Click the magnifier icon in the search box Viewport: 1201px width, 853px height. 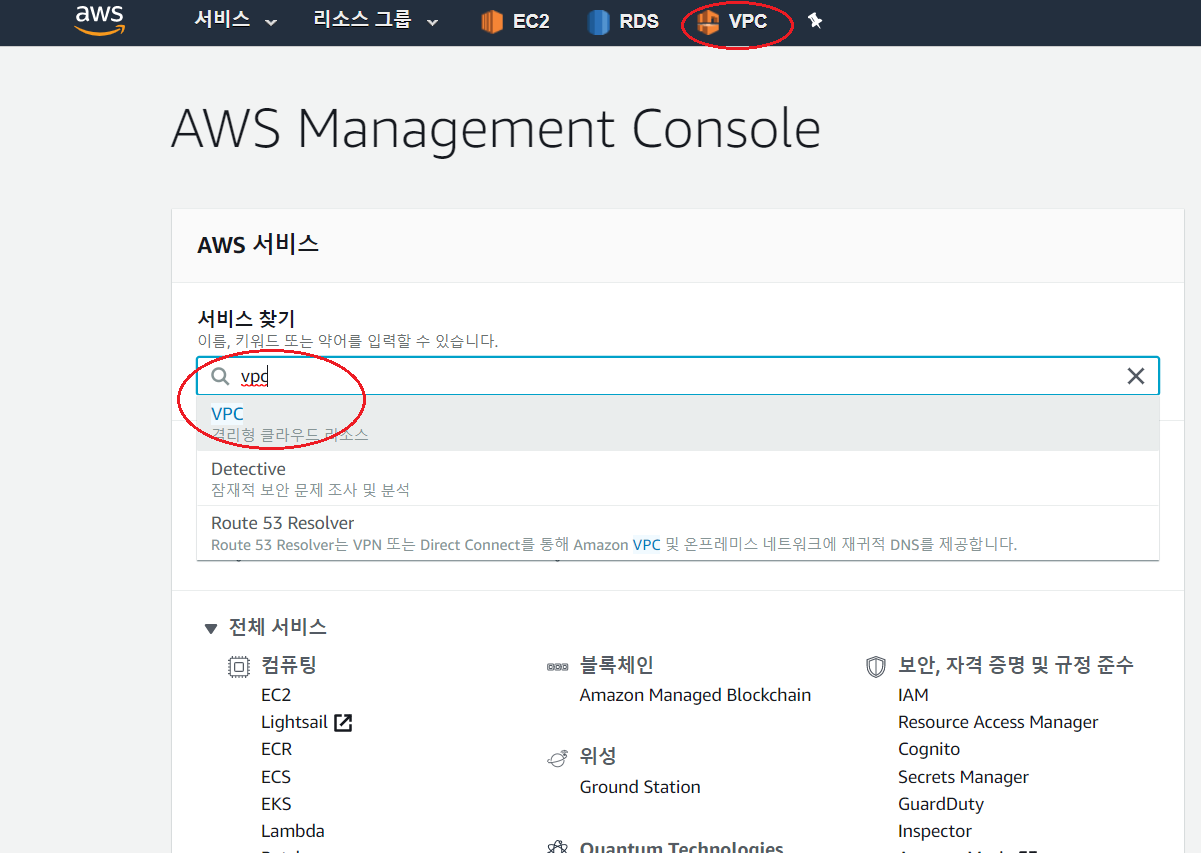pos(219,376)
